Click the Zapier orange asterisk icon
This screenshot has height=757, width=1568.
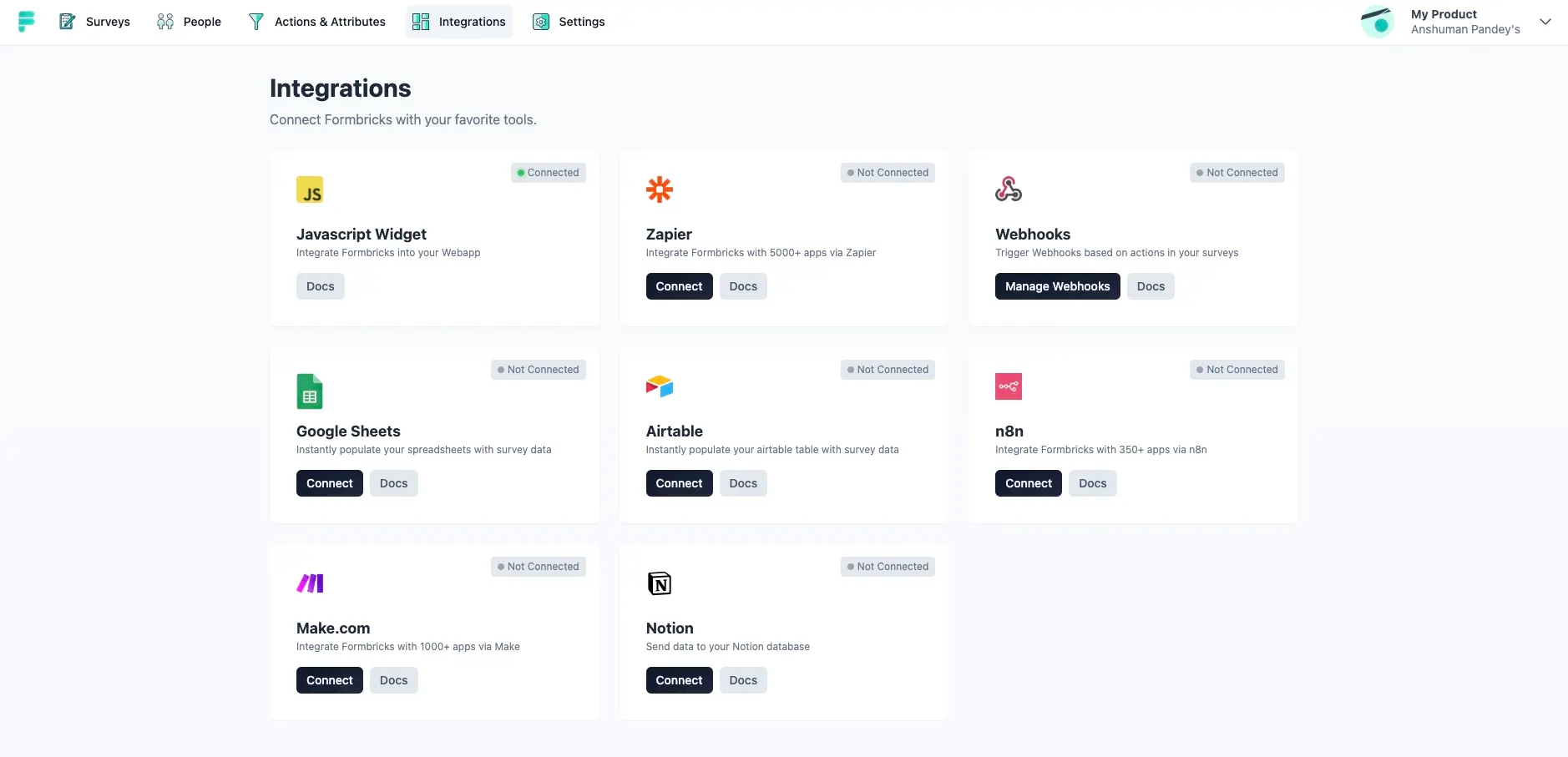coord(660,189)
